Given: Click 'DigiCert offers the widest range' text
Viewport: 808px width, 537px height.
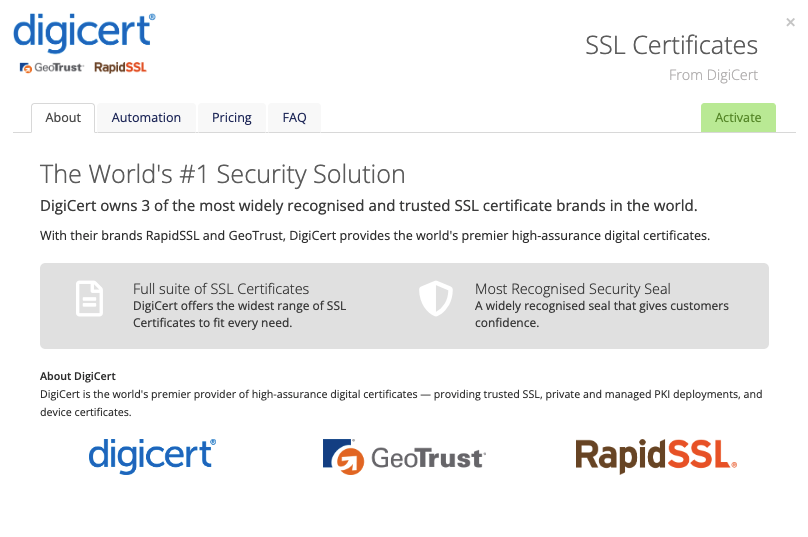Looking at the screenshot, I should tap(240, 314).
